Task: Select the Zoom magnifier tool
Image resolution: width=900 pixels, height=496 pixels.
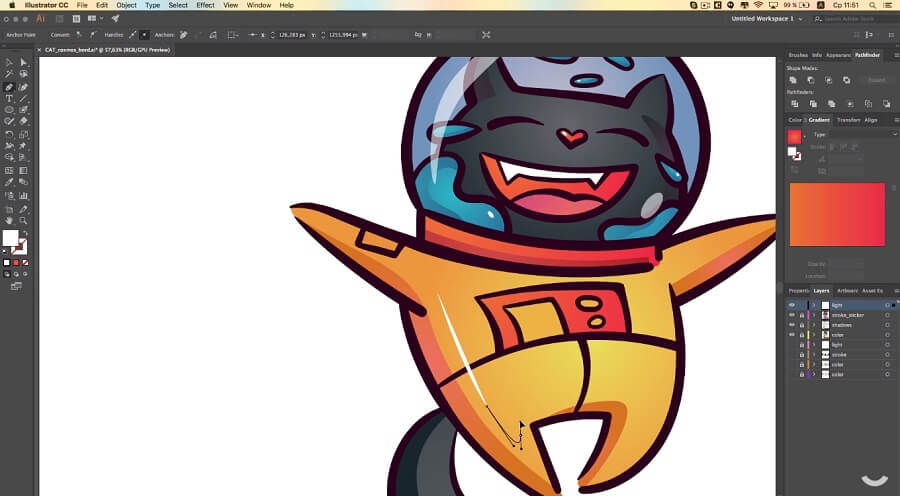Action: 24,220
